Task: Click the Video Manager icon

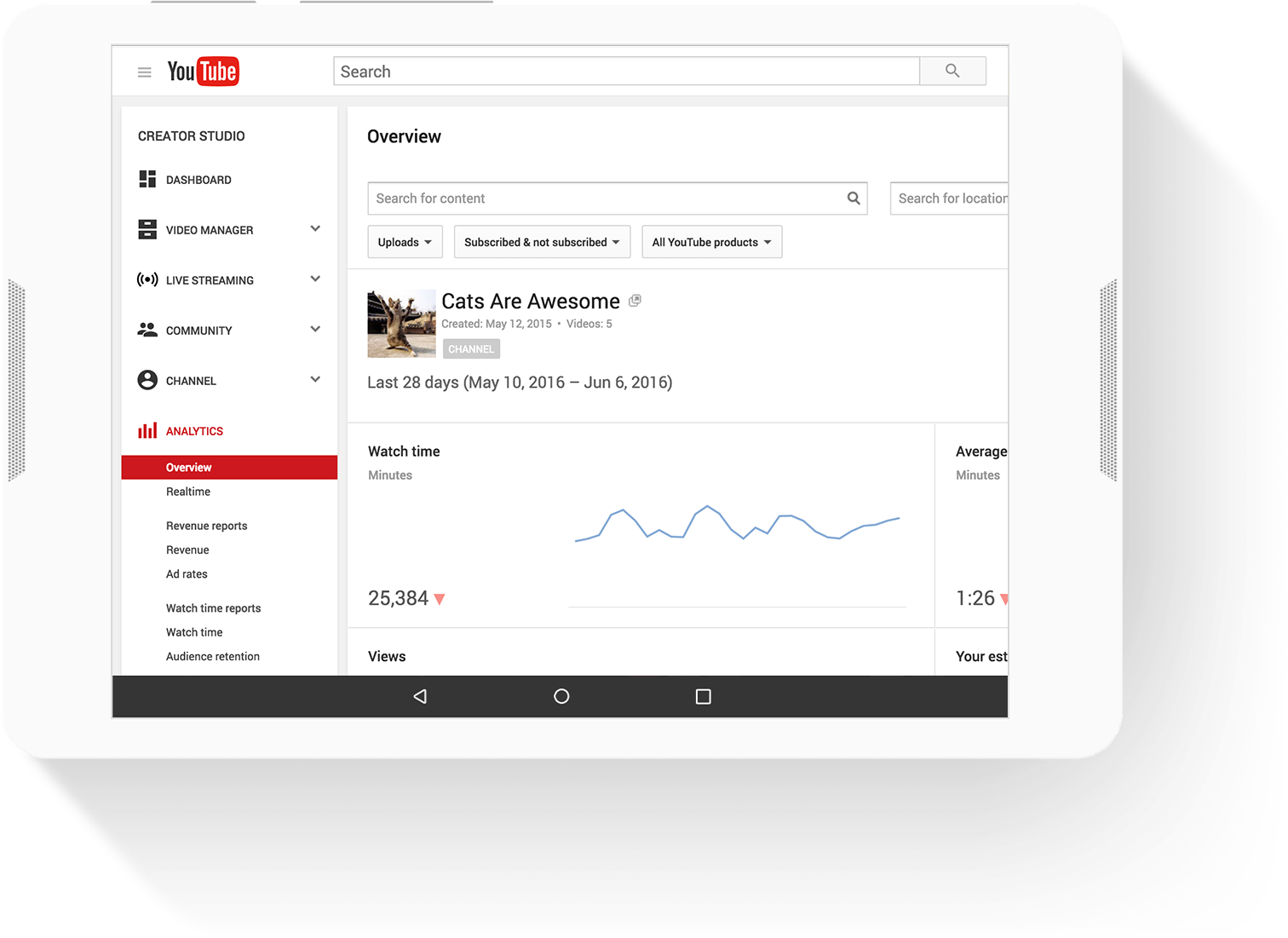Action: click(x=147, y=229)
